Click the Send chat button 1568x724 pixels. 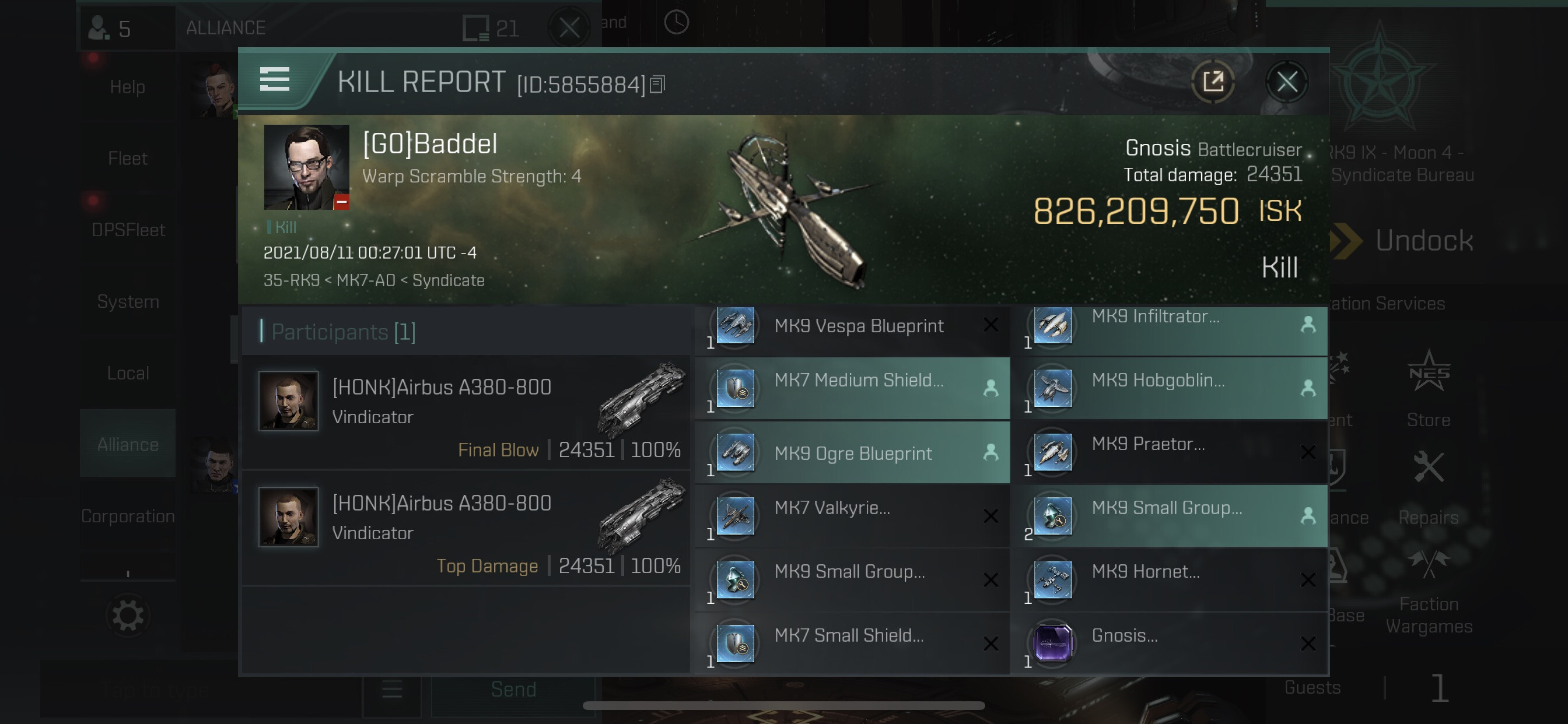click(513, 690)
